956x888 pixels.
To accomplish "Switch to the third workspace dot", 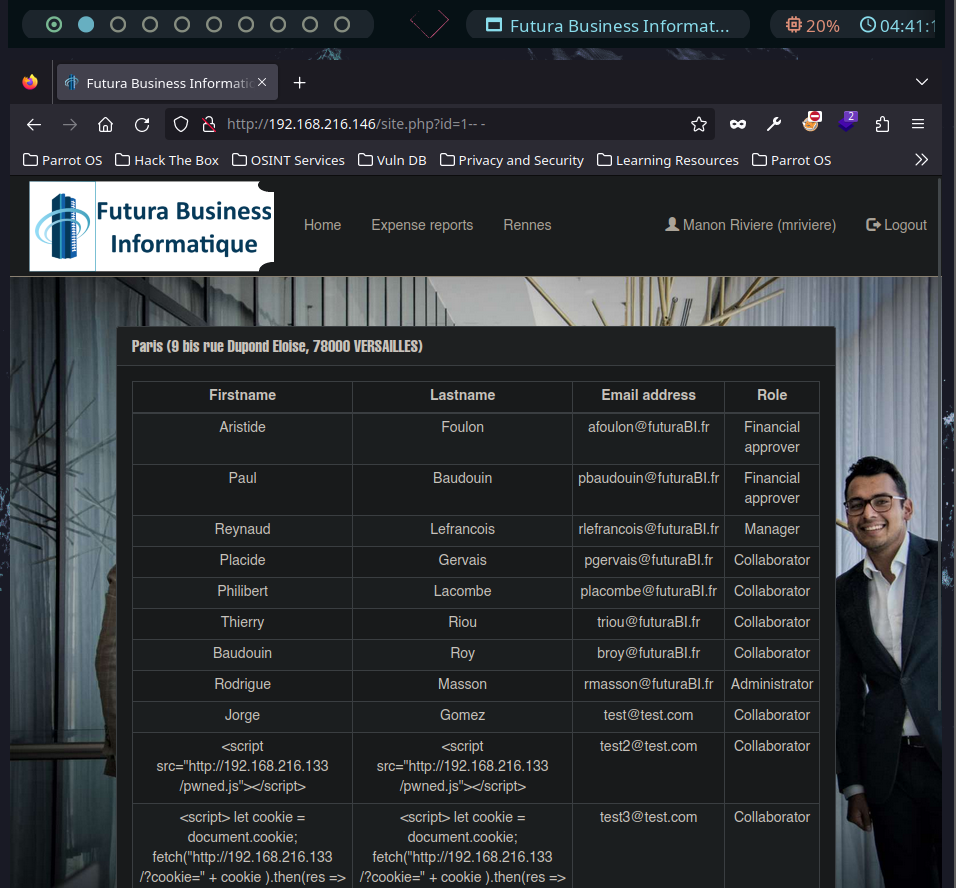I will pyautogui.click(x=118, y=24).
